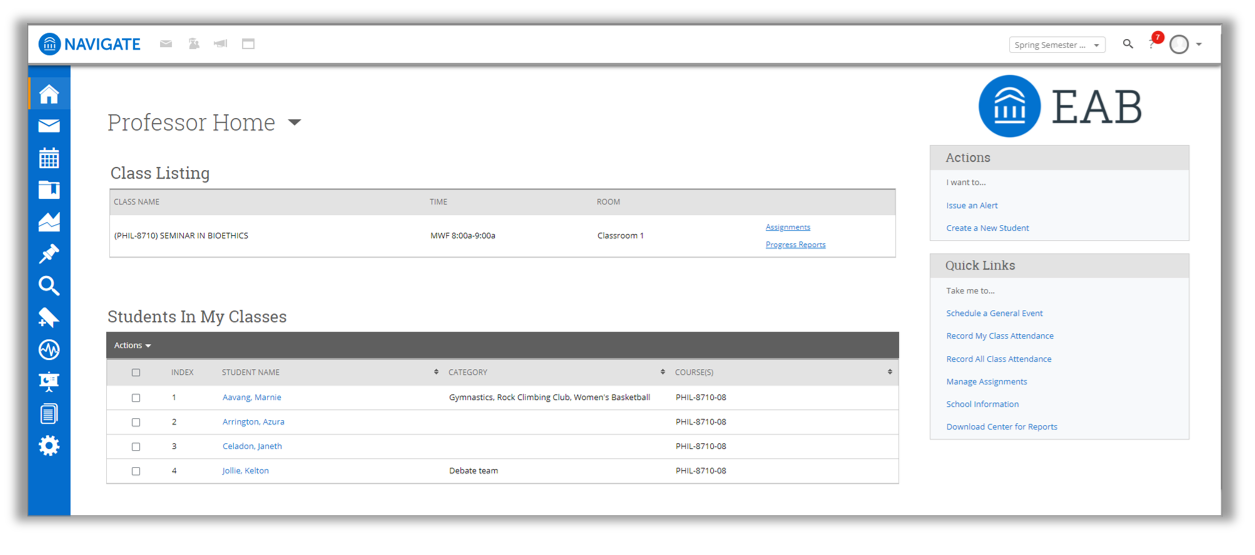Open the Calendar icon in sidebar
Viewport: 1255px width, 555px height.
point(49,158)
